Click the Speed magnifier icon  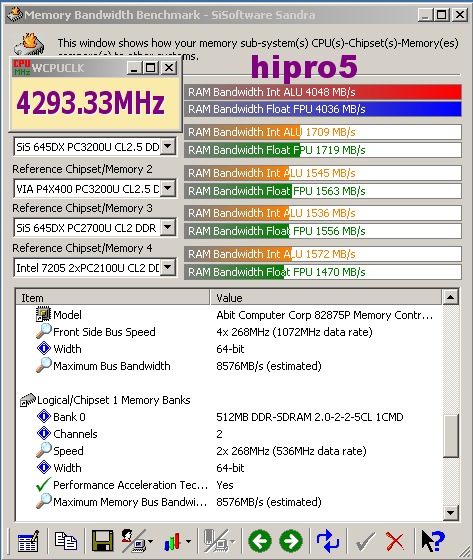tap(44, 450)
